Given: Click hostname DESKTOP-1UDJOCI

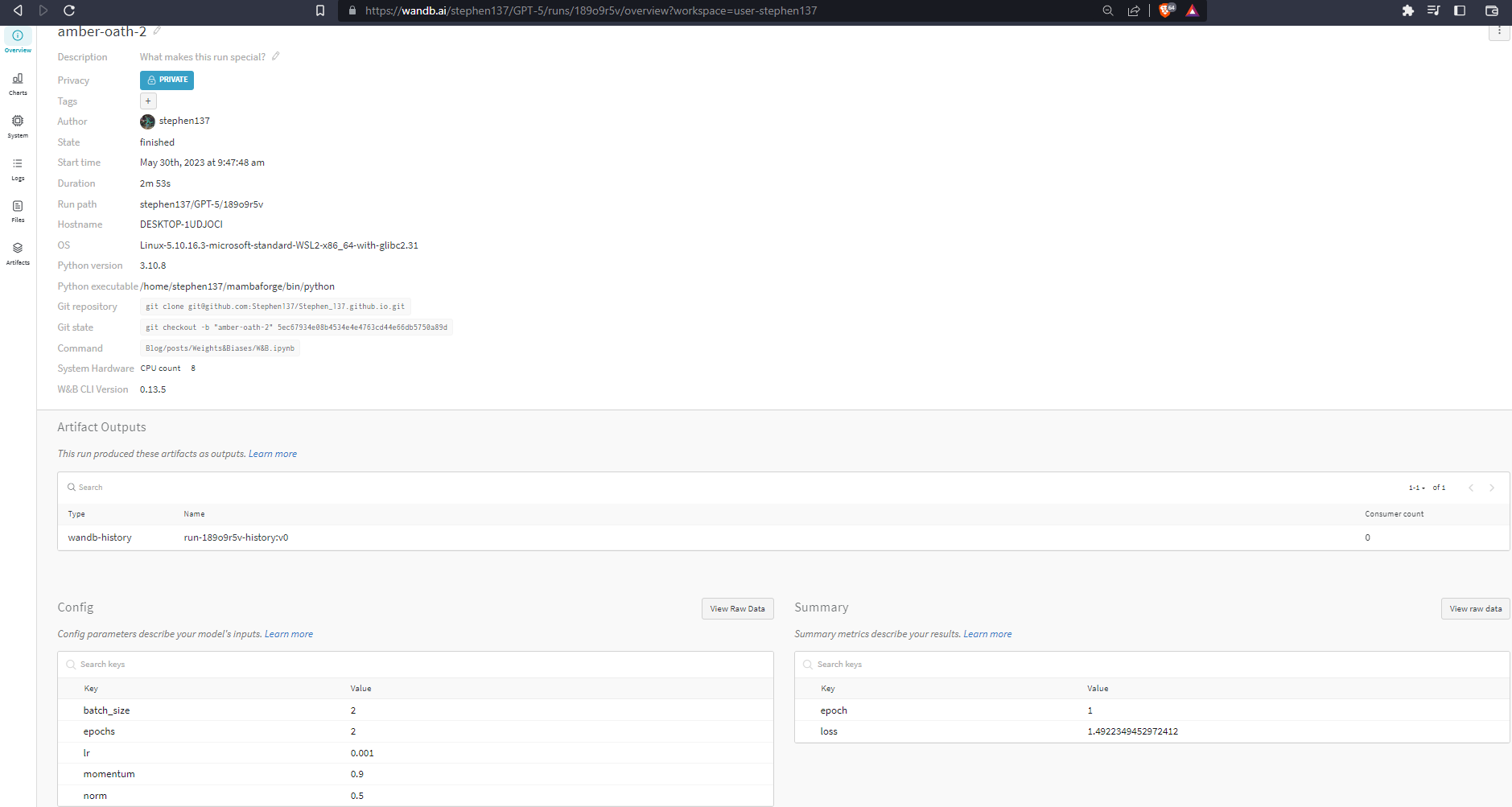Looking at the screenshot, I should tap(181, 224).
